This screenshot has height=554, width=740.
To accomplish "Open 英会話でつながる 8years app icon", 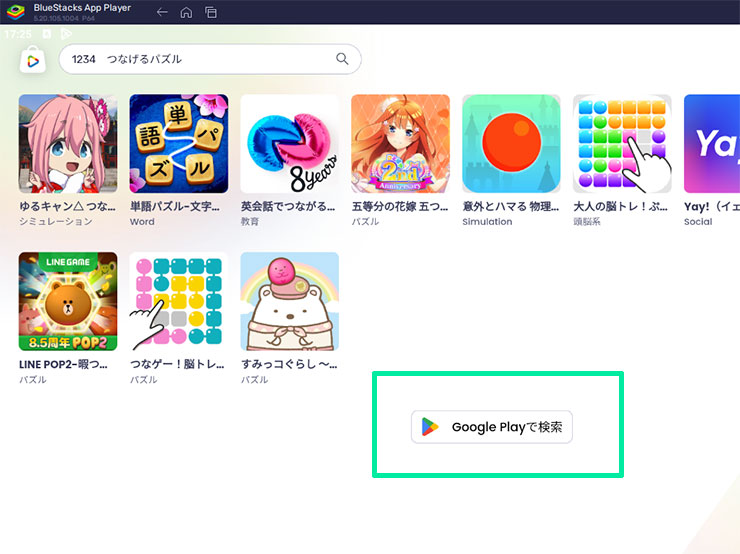I will [290, 143].
